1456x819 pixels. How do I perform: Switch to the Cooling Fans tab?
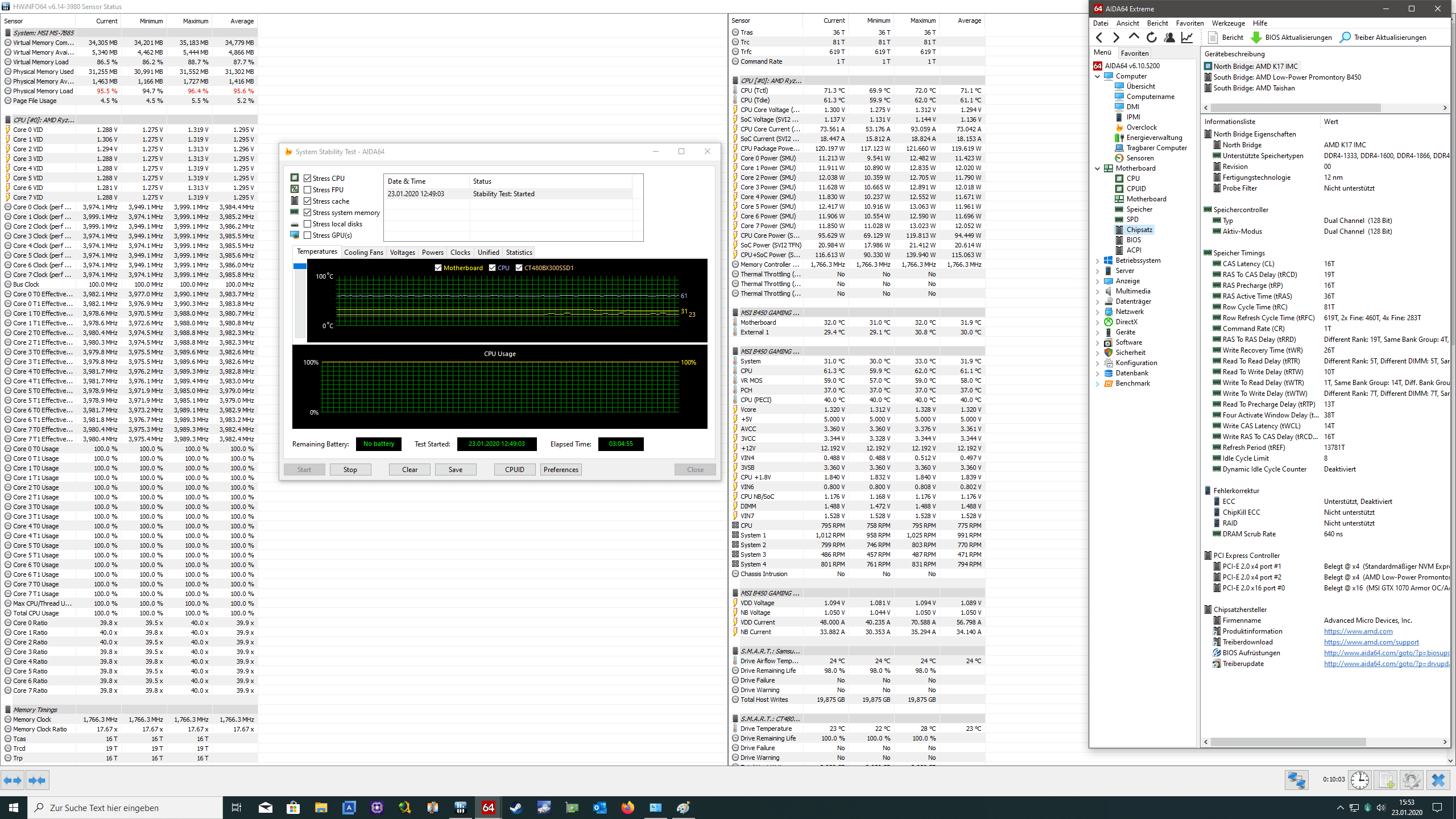coord(363,253)
